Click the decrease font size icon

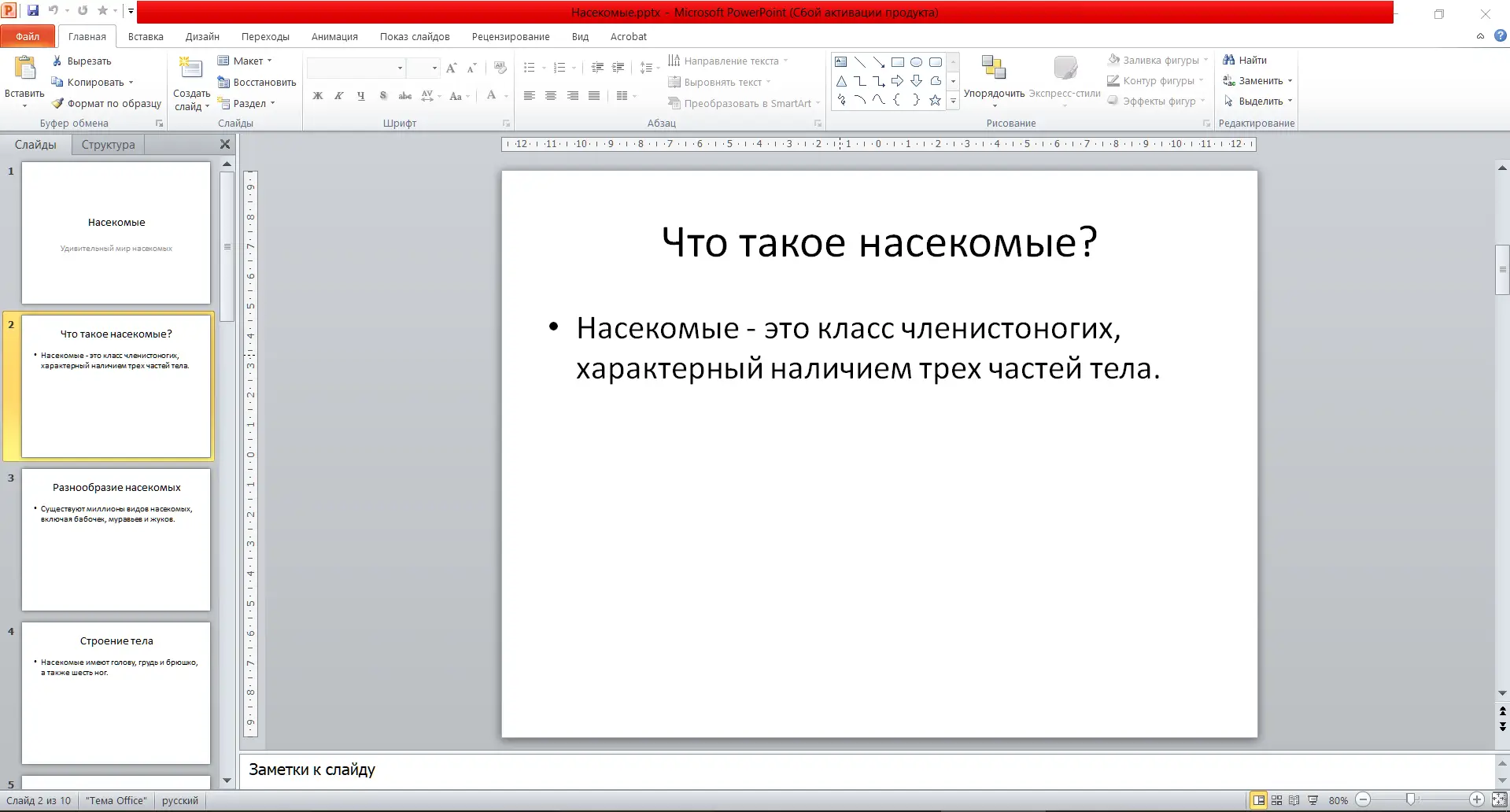[471, 68]
